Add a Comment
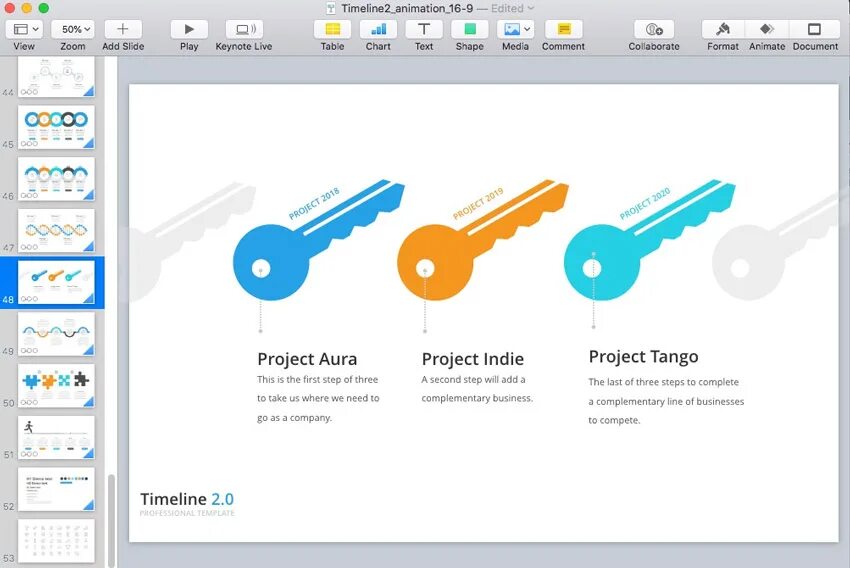Viewport: 850px width, 568px height. [563, 29]
